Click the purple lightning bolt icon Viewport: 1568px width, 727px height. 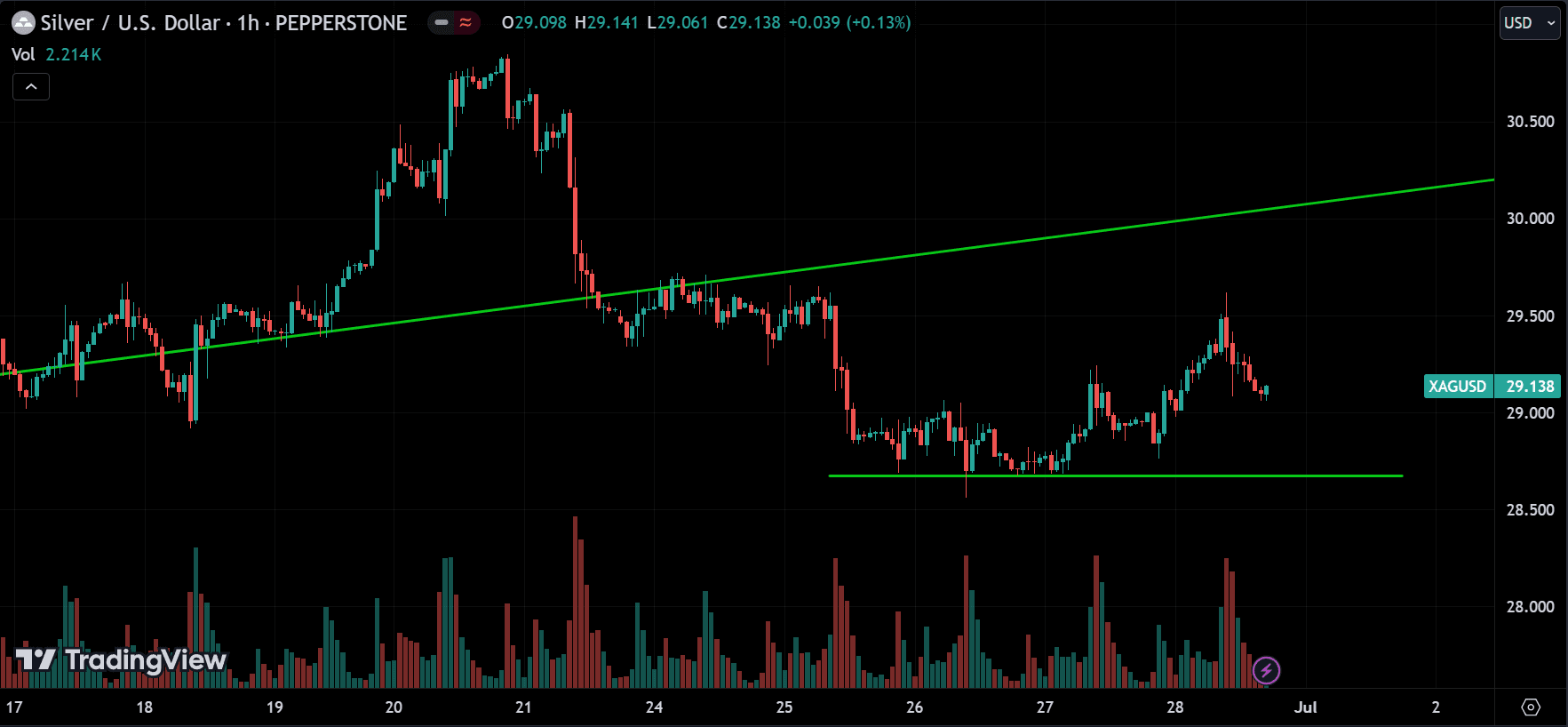coord(1266,670)
